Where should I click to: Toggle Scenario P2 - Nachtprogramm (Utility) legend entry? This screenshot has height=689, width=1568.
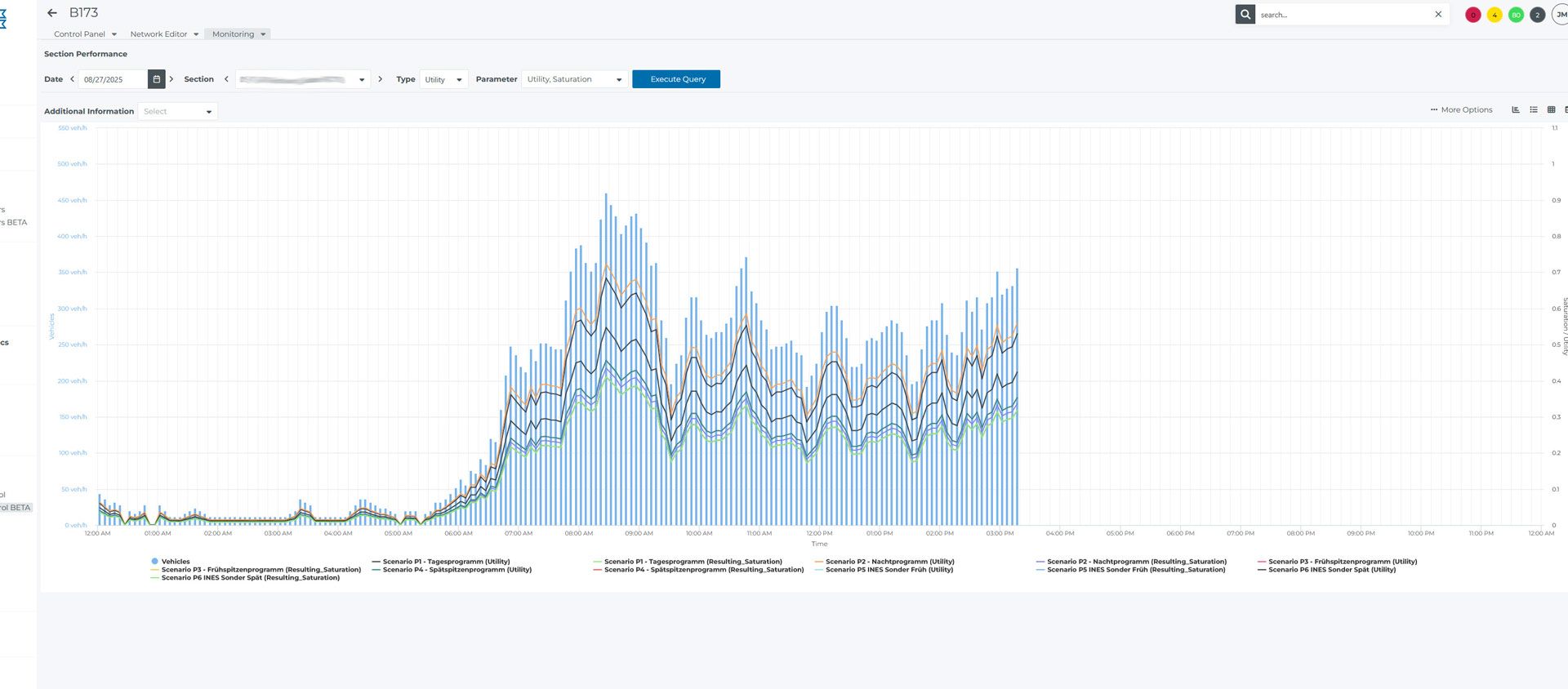pos(889,562)
